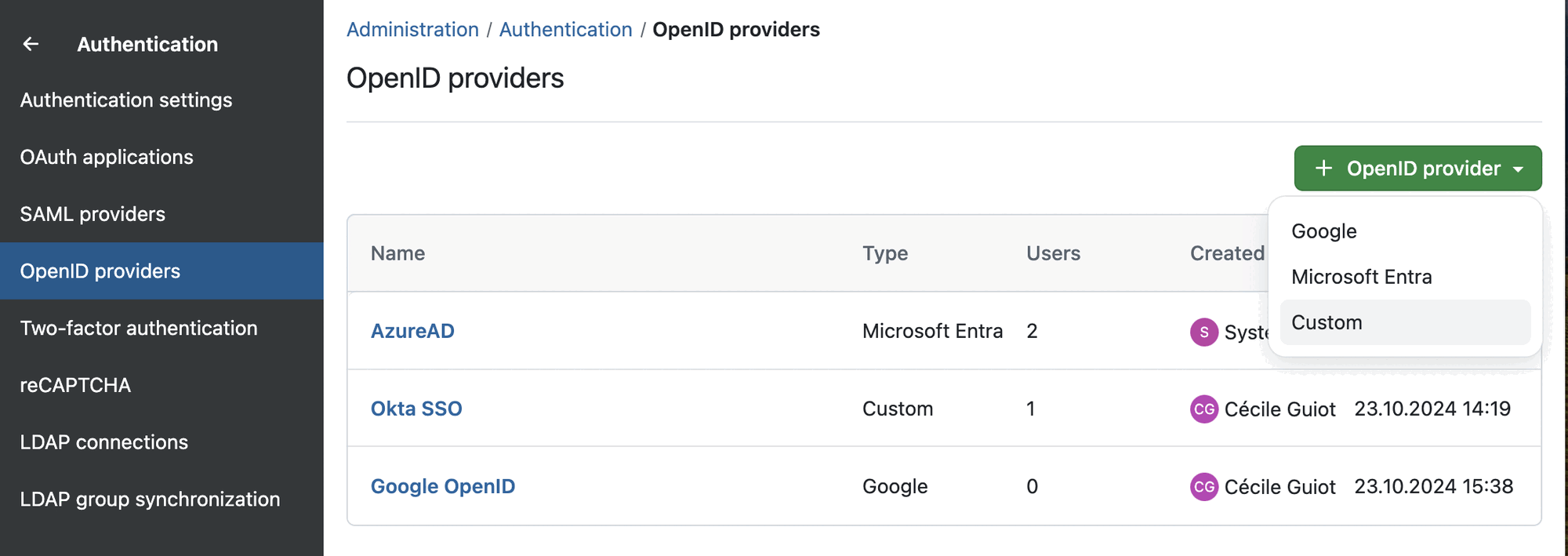Click Cécile Guiot avatar in Okta SSO row

pyautogui.click(x=1203, y=409)
